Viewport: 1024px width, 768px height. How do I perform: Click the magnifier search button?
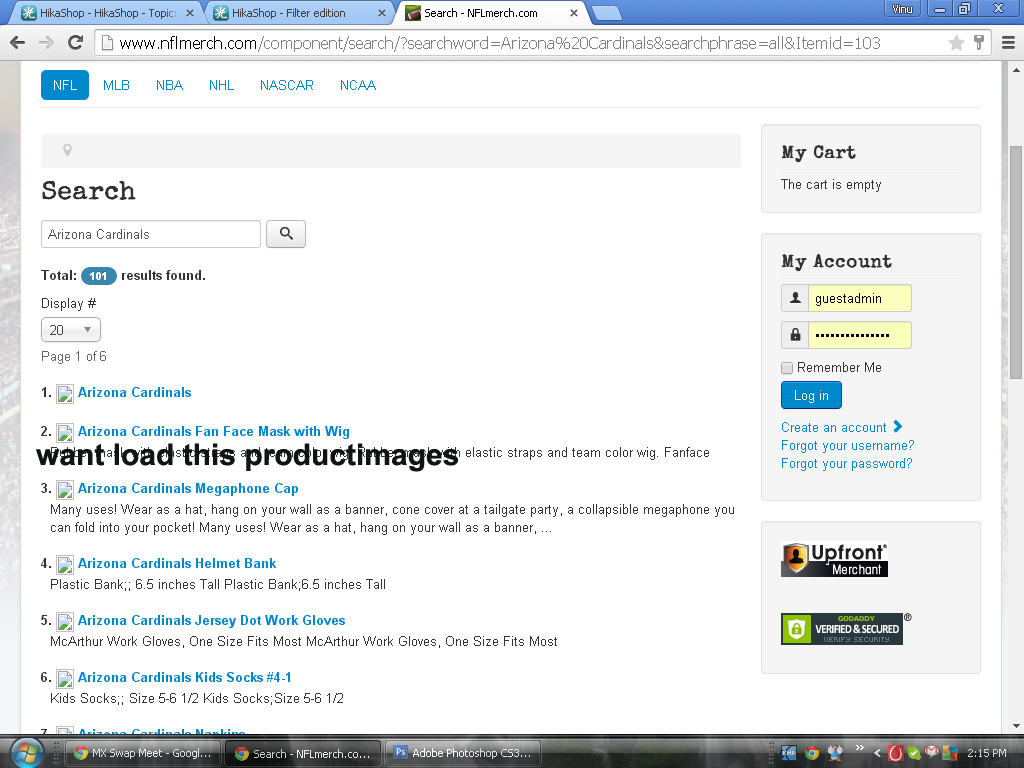pos(286,234)
